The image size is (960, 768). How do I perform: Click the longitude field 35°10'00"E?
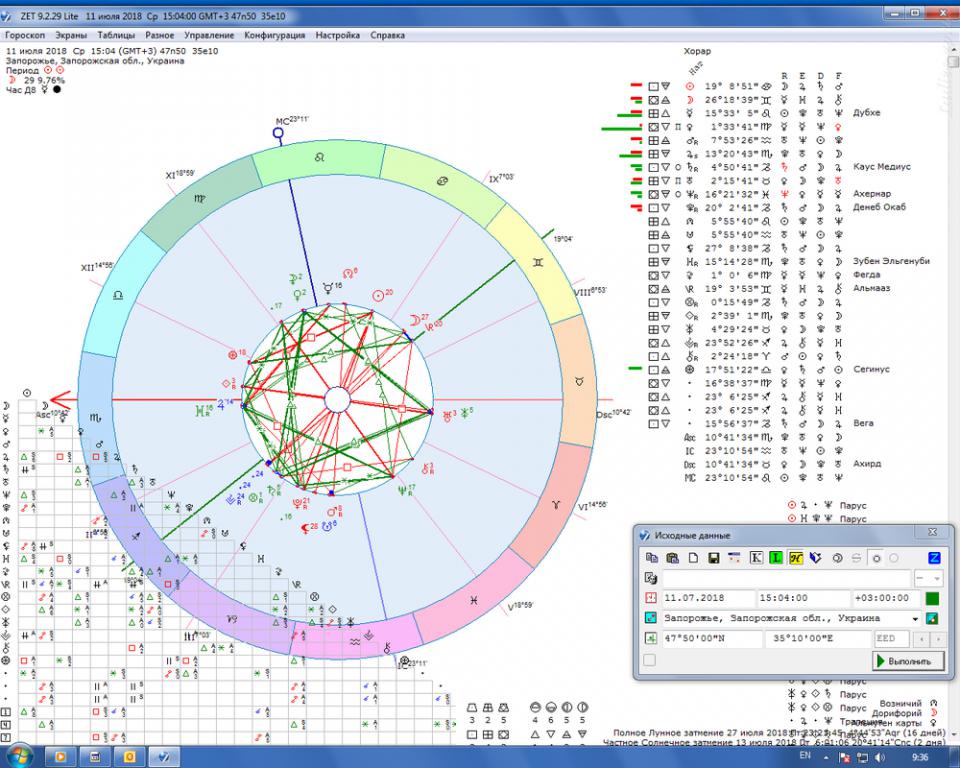point(818,638)
